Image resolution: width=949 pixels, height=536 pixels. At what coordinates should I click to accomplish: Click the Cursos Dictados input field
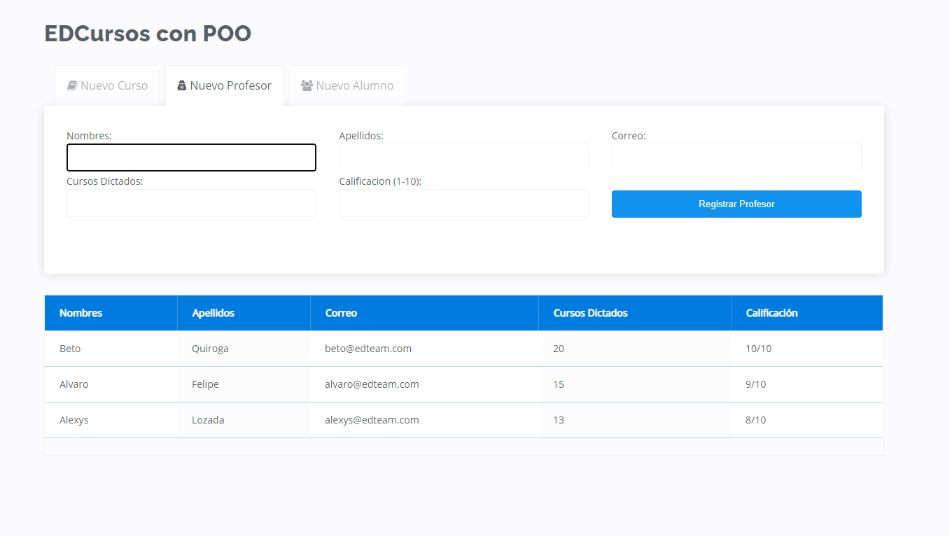click(191, 203)
